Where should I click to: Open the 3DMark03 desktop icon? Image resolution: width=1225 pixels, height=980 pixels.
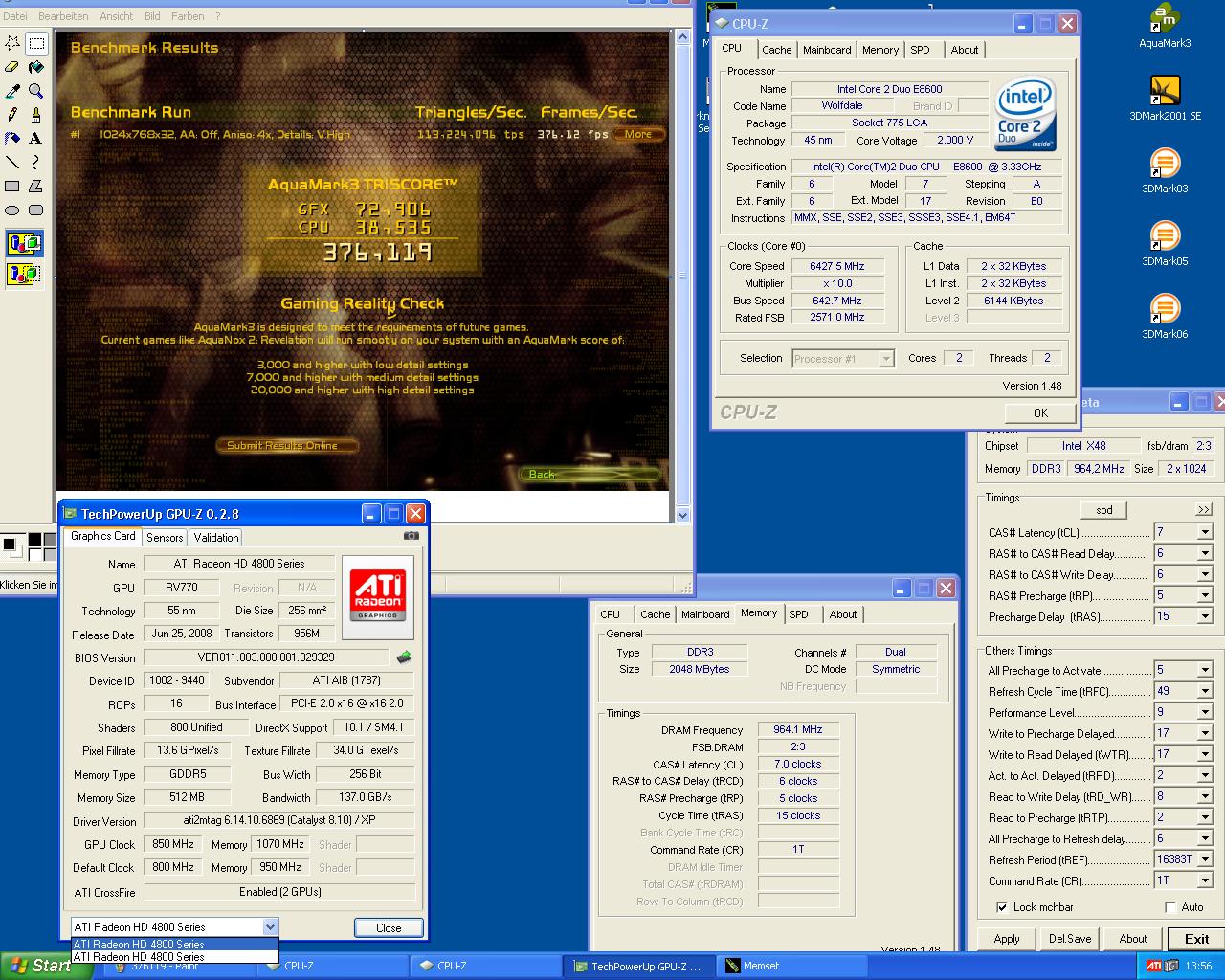tap(1165, 171)
